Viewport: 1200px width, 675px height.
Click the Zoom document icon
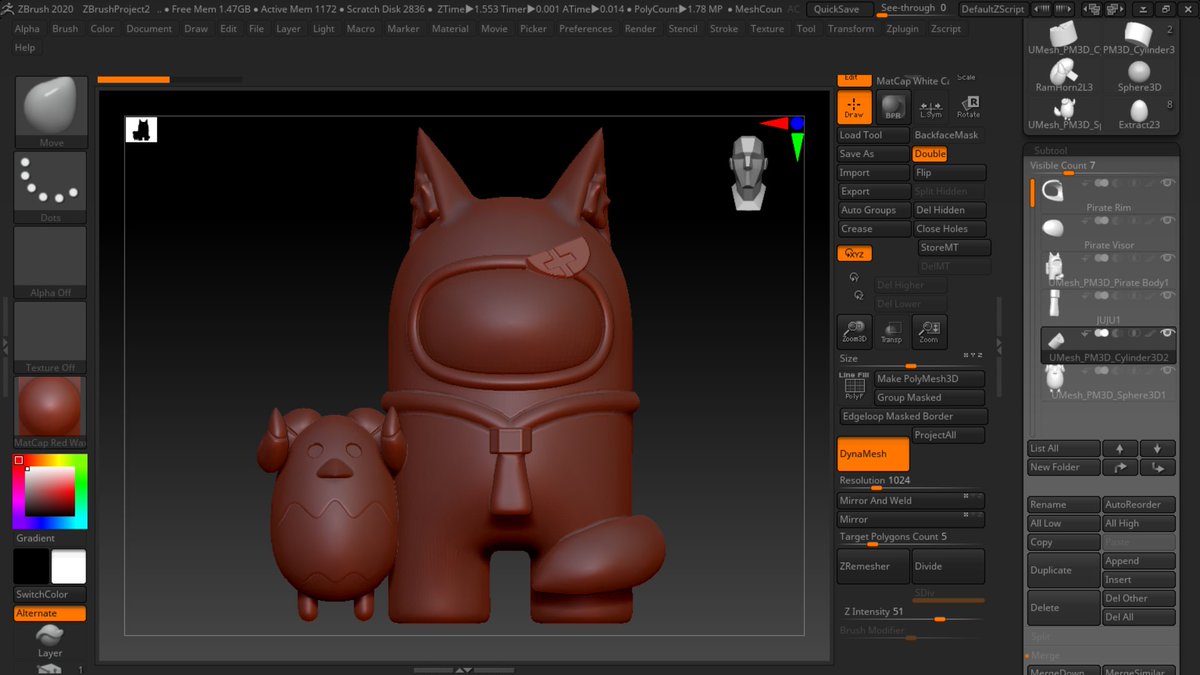929,331
